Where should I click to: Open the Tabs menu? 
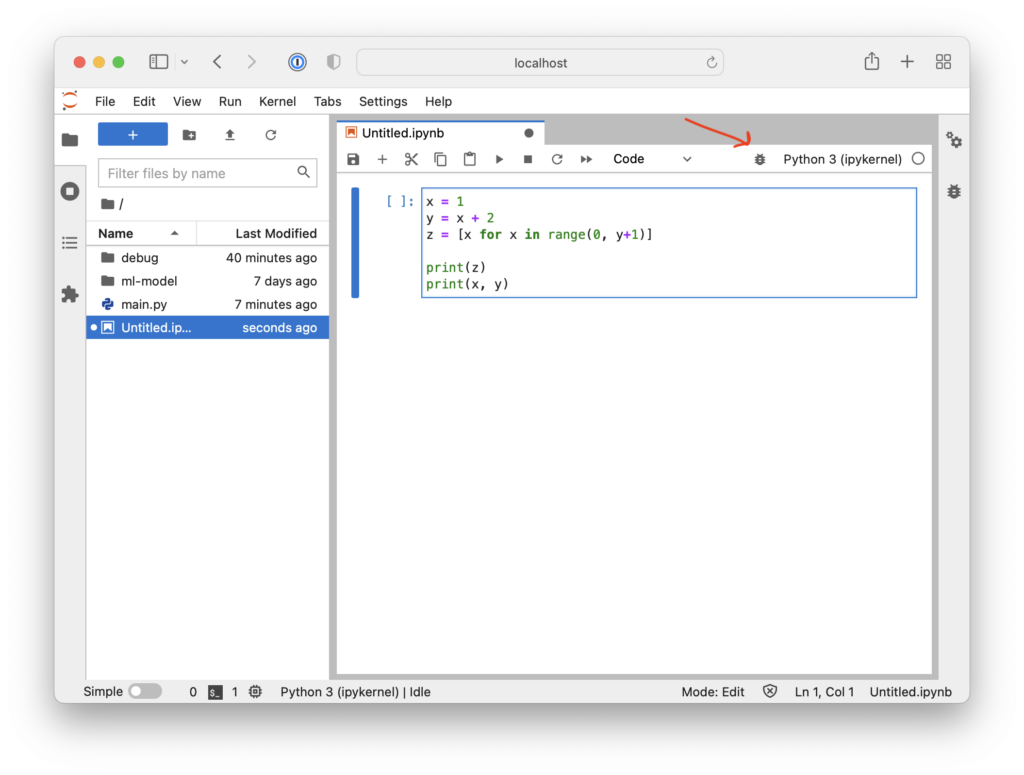click(x=327, y=101)
